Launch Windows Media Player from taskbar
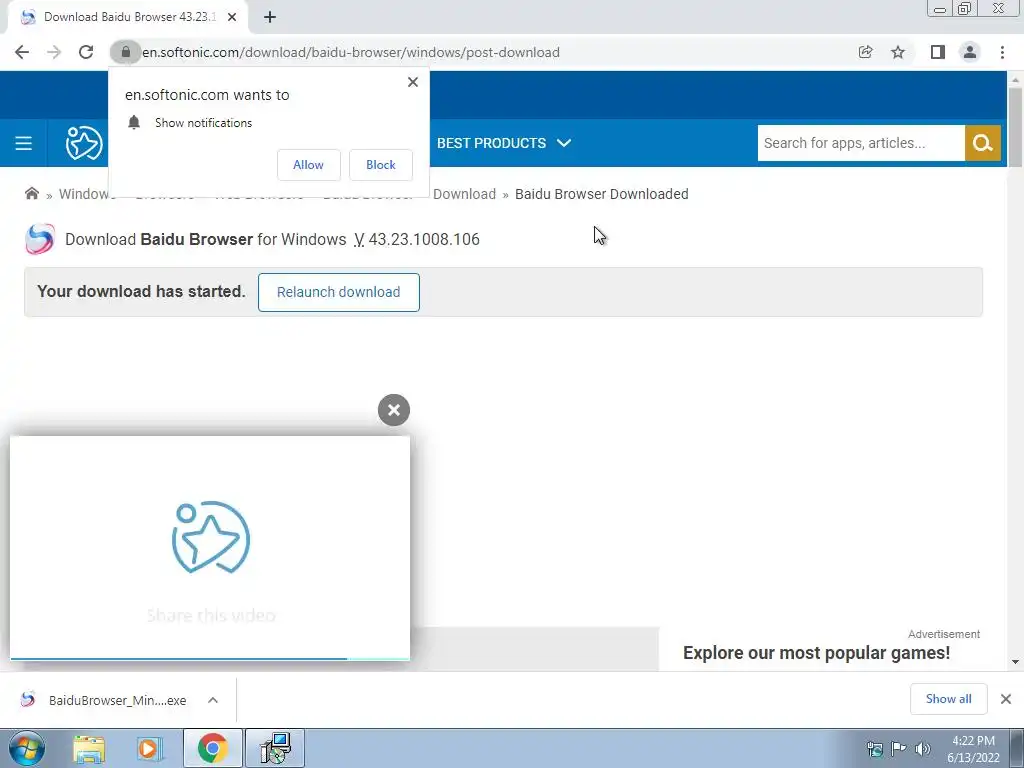The height and width of the screenshot is (768, 1024). [150, 748]
